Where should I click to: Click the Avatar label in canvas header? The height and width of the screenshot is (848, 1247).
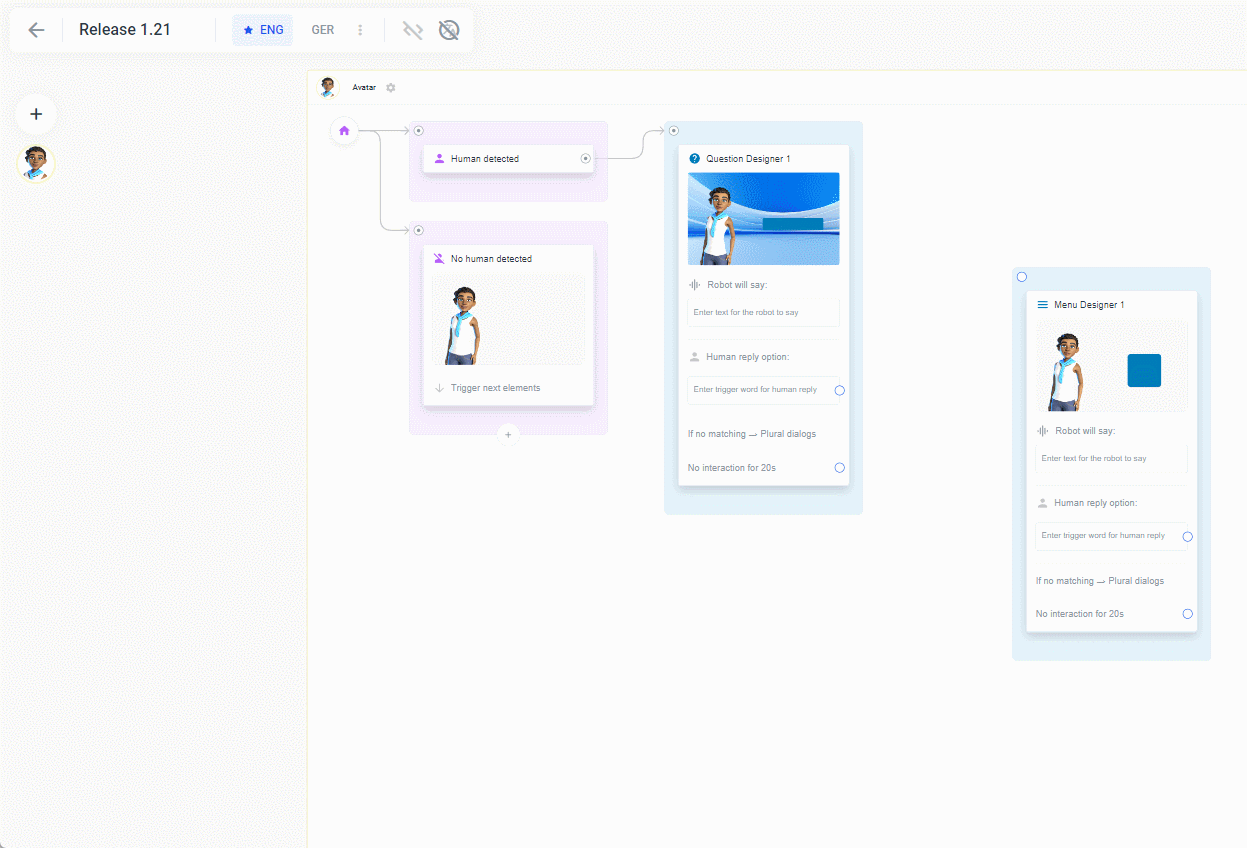tap(364, 88)
